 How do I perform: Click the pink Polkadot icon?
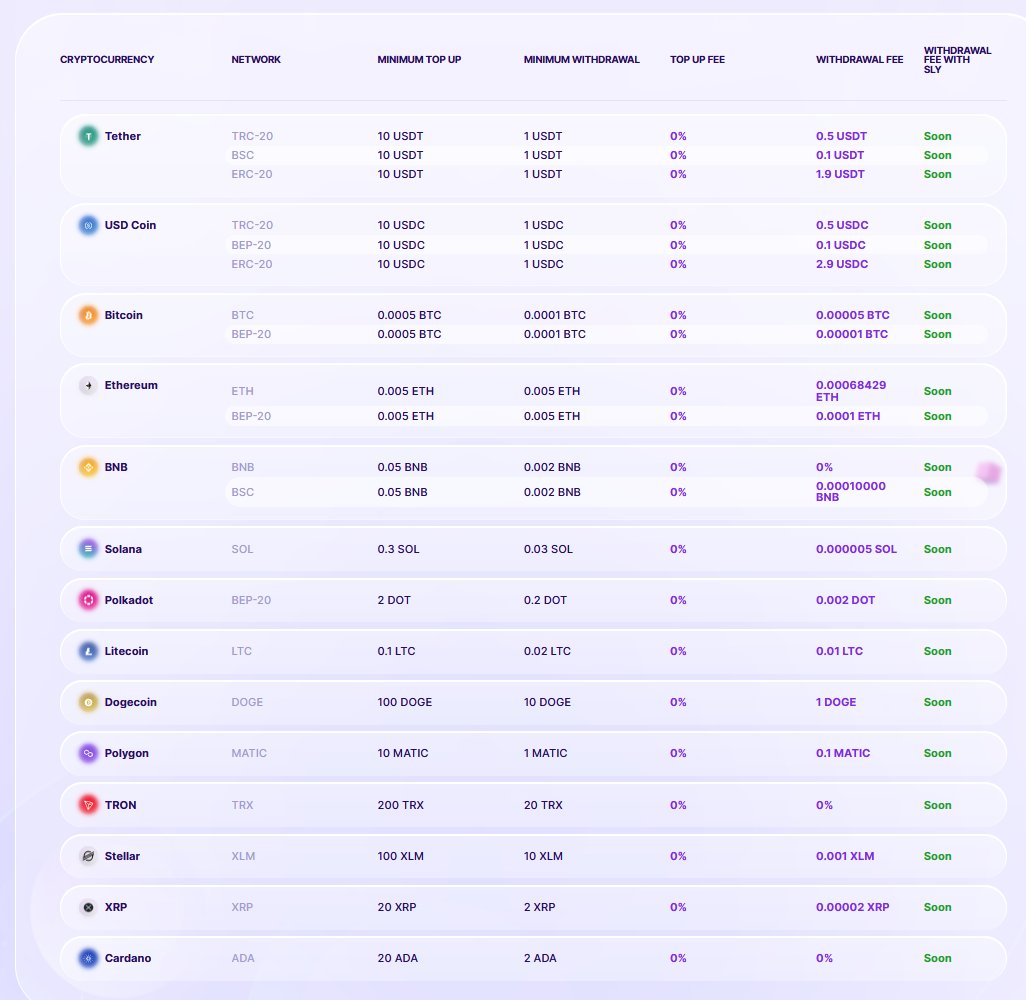88,600
